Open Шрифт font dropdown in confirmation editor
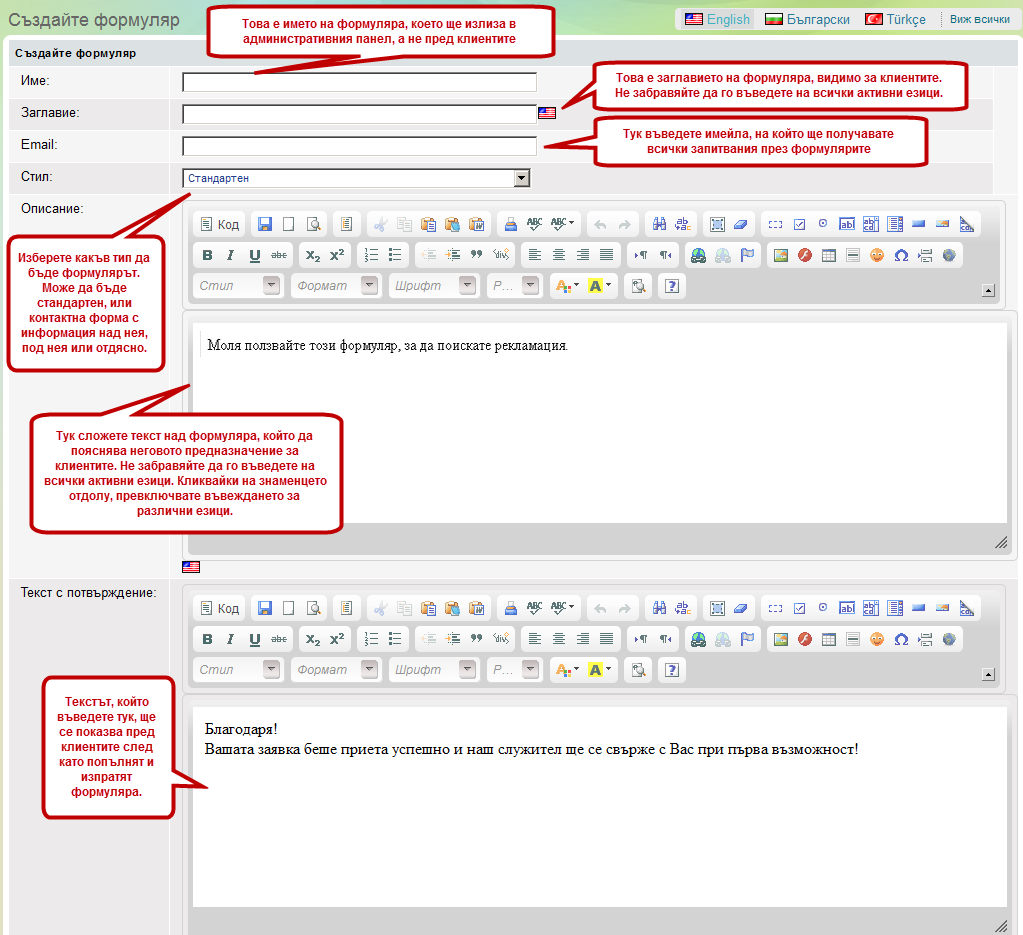 pyautogui.click(x=434, y=670)
